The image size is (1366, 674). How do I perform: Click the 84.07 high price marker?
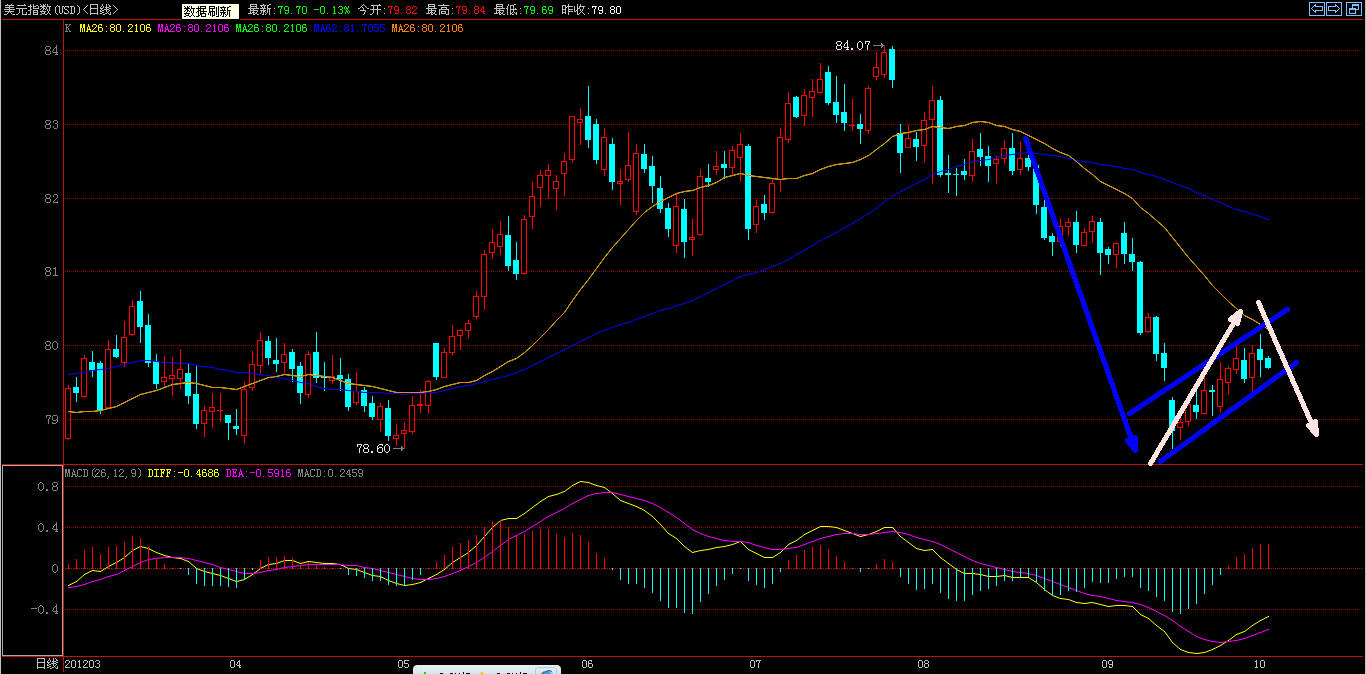pos(853,46)
